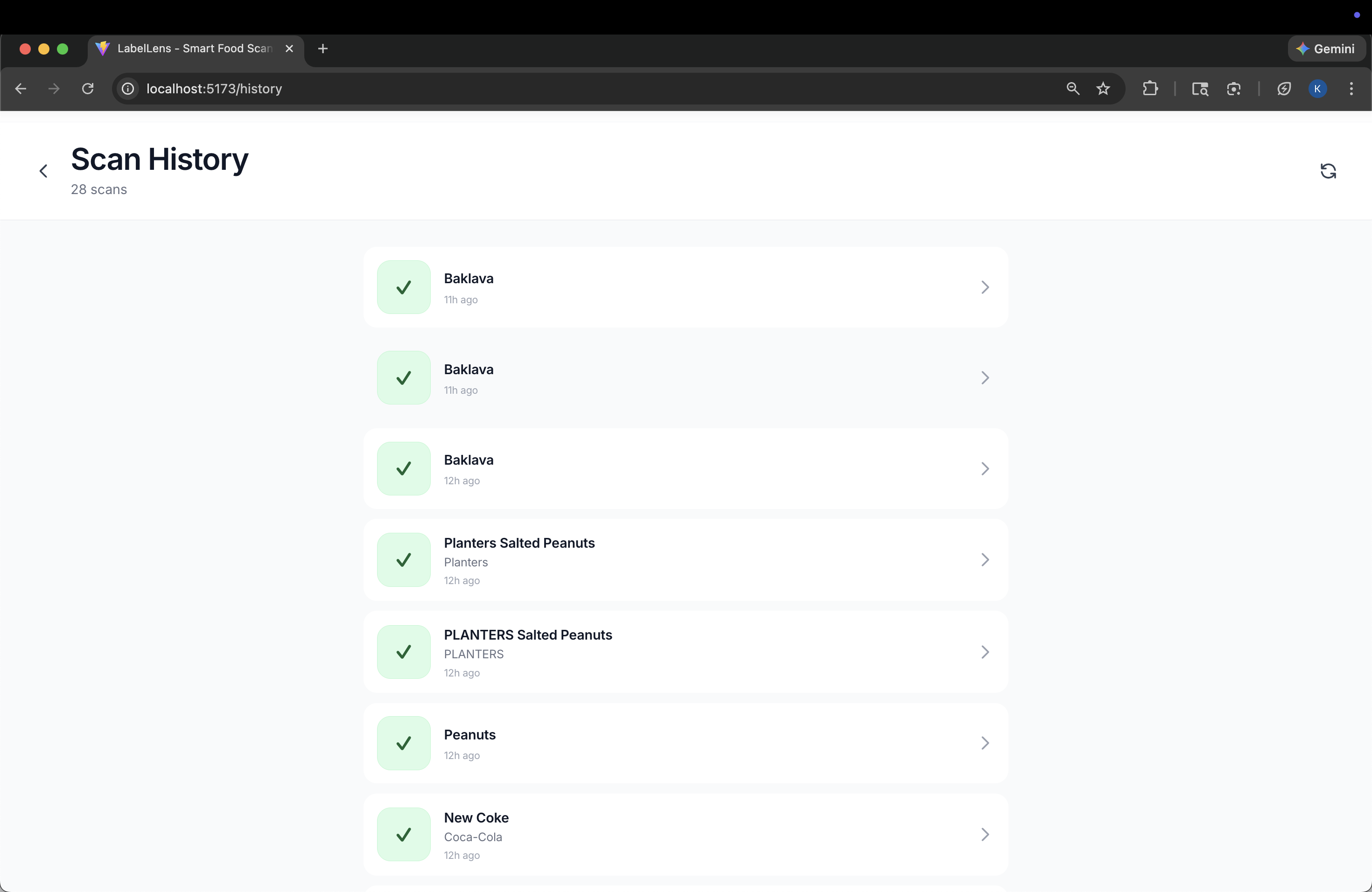Screen dimensions: 1372x892
Task: Click the site information icon next to URL
Action: [x=128, y=89]
